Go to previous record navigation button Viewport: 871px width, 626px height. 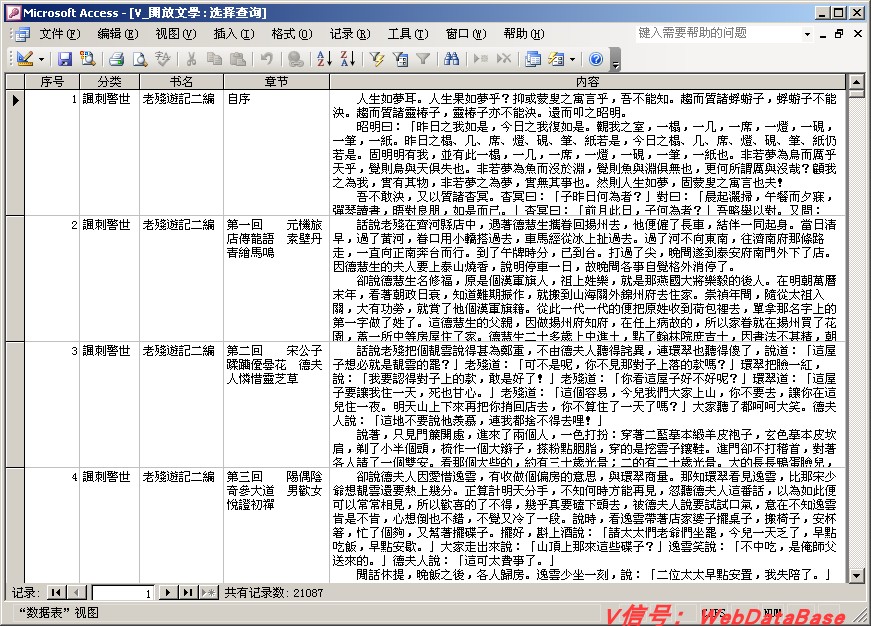(x=77, y=593)
